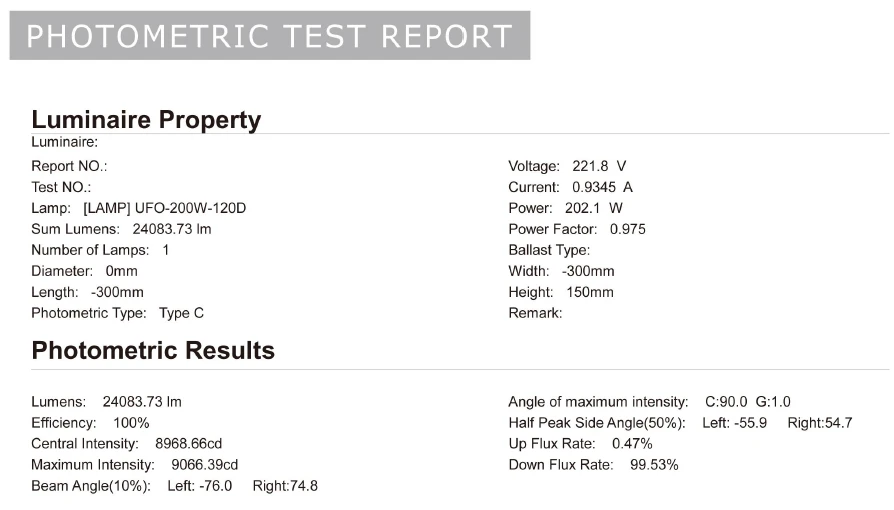The width and height of the screenshot is (894, 510).
Task: Select the Luminaire Property heading
Action: [x=146, y=120]
